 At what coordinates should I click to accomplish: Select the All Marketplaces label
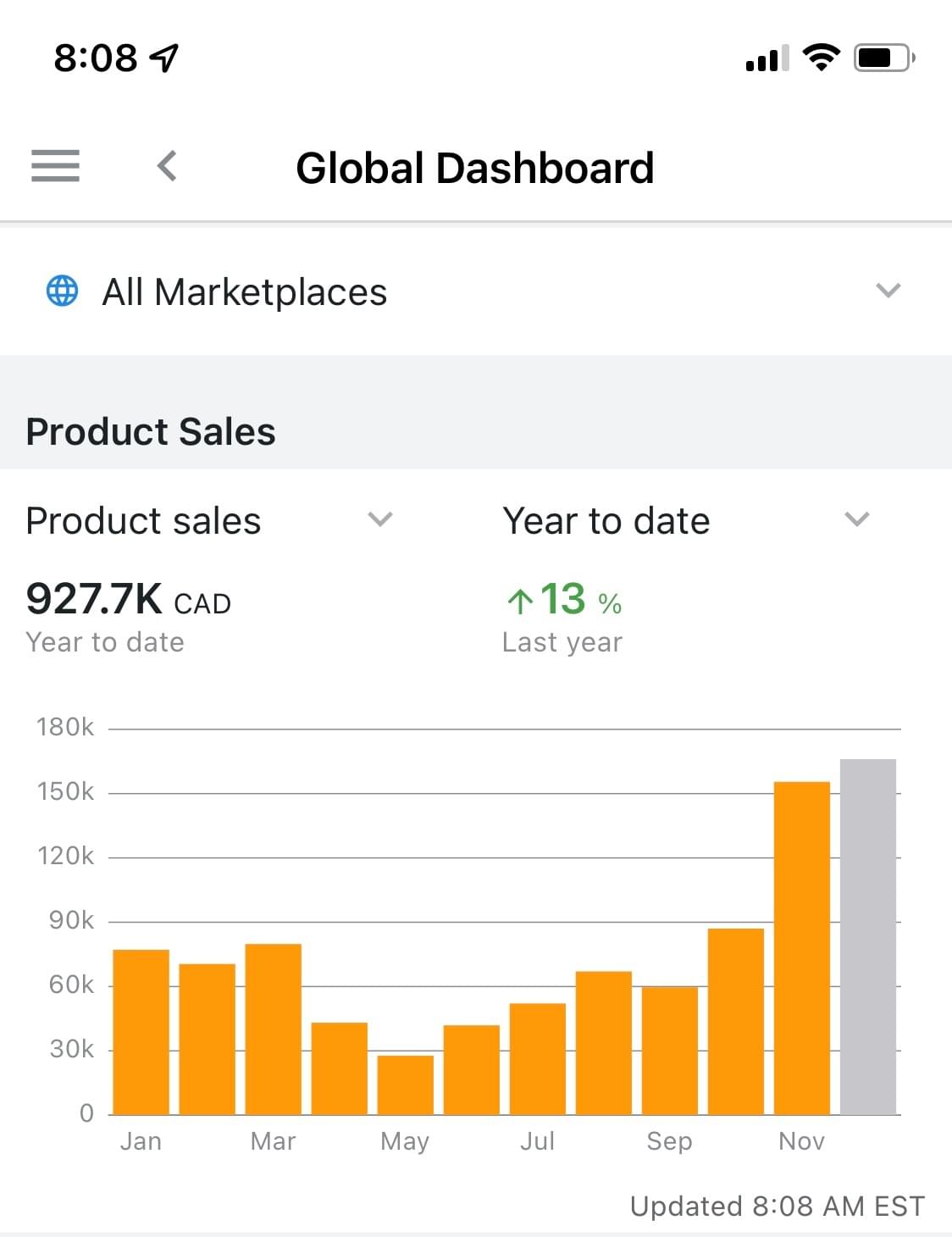[244, 292]
